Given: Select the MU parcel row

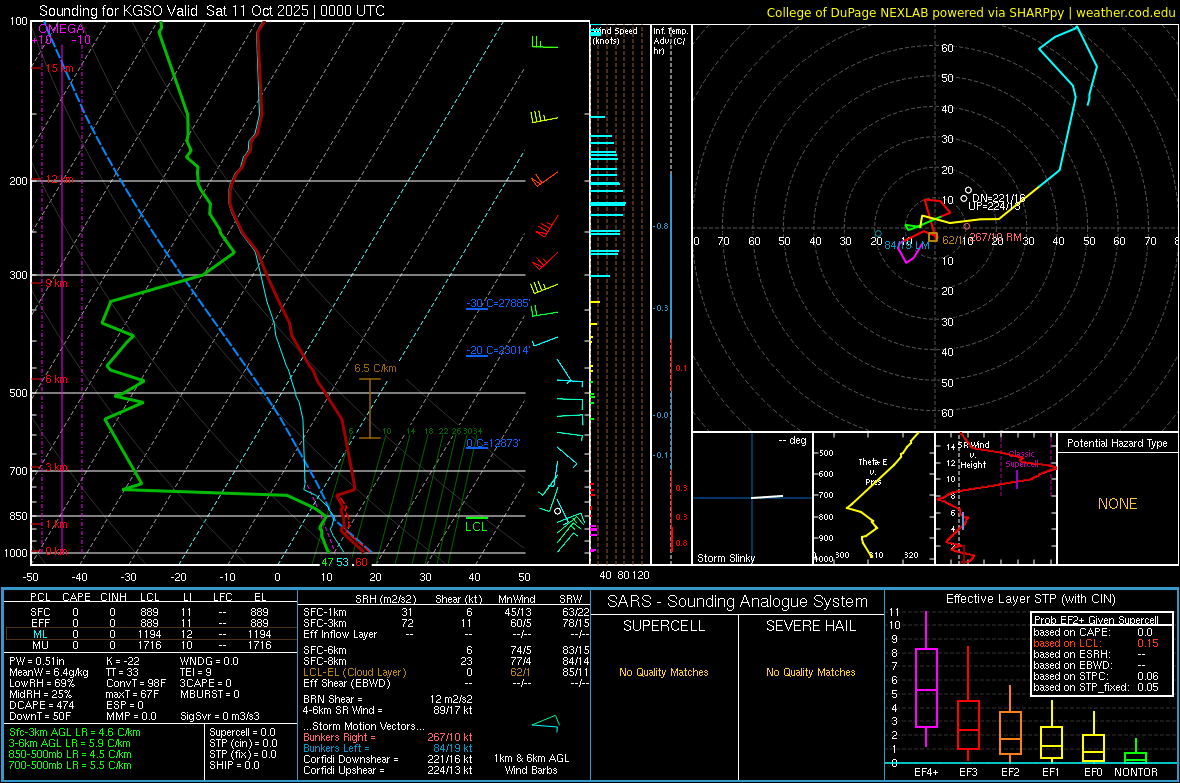Looking at the screenshot, I should coord(150,644).
